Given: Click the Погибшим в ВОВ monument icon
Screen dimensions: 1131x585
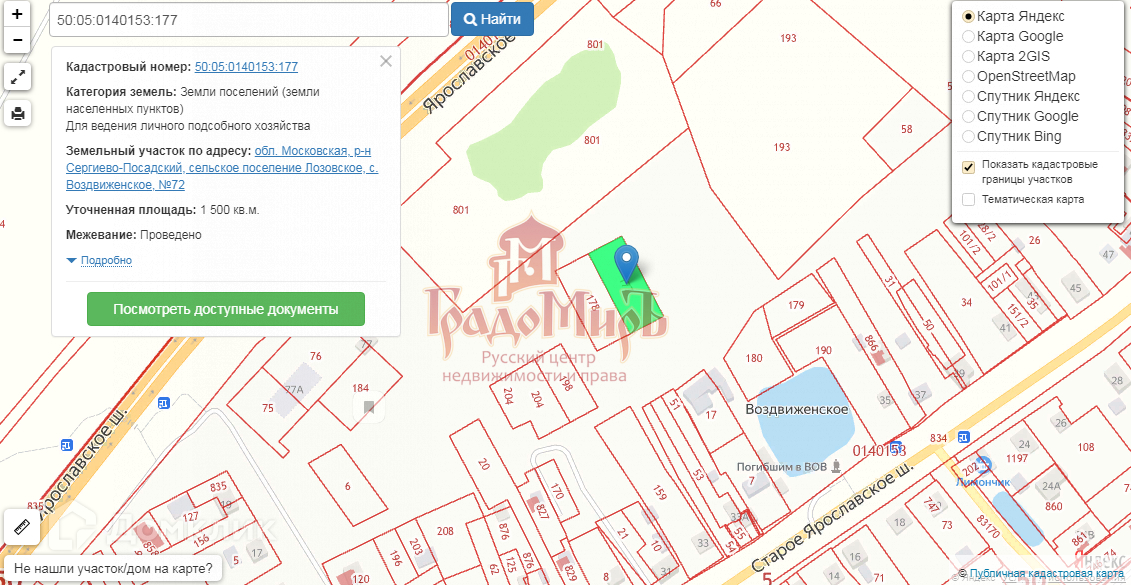Looking at the screenshot, I should (837, 466).
